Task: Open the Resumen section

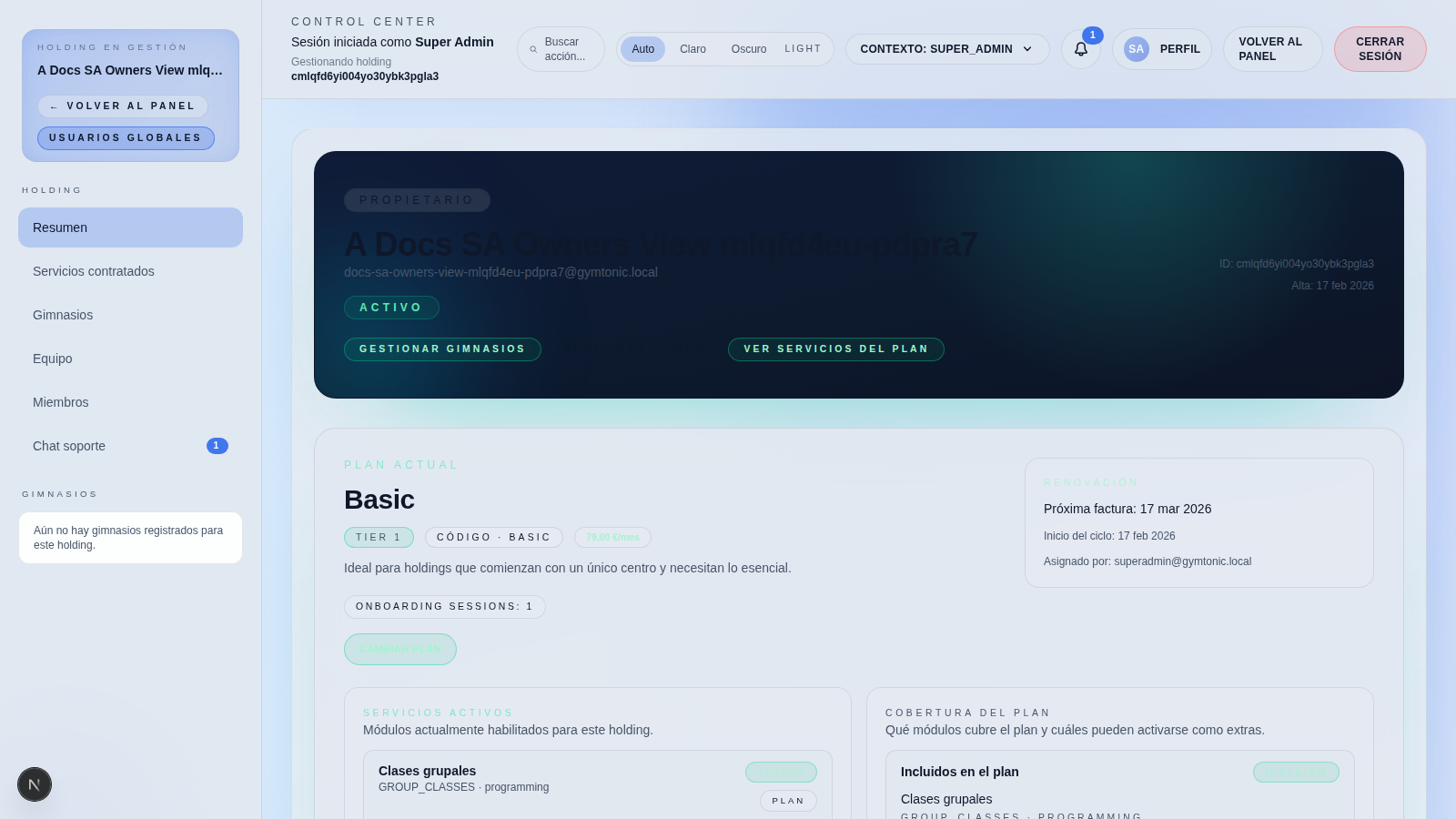Action: [130, 227]
